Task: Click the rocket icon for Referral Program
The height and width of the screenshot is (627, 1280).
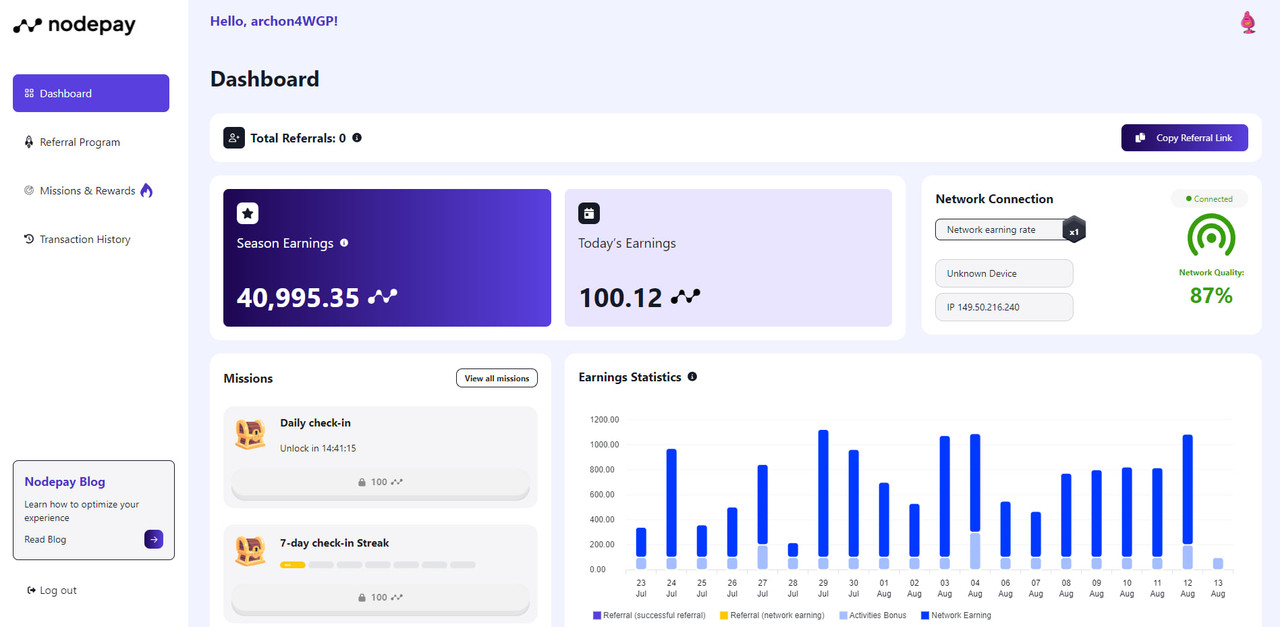Action: 29,142
